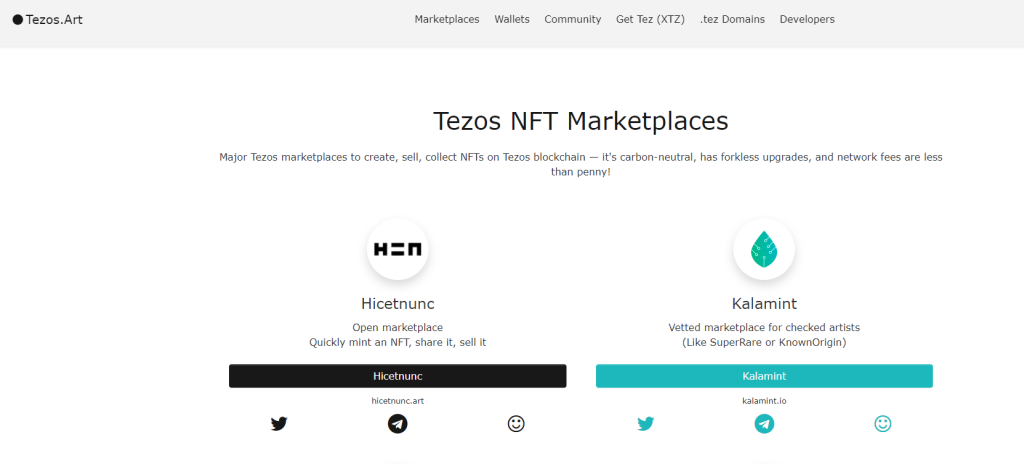Click the Hicetnunc marketplace heading
This screenshot has width=1024, height=464.
pyautogui.click(x=398, y=304)
